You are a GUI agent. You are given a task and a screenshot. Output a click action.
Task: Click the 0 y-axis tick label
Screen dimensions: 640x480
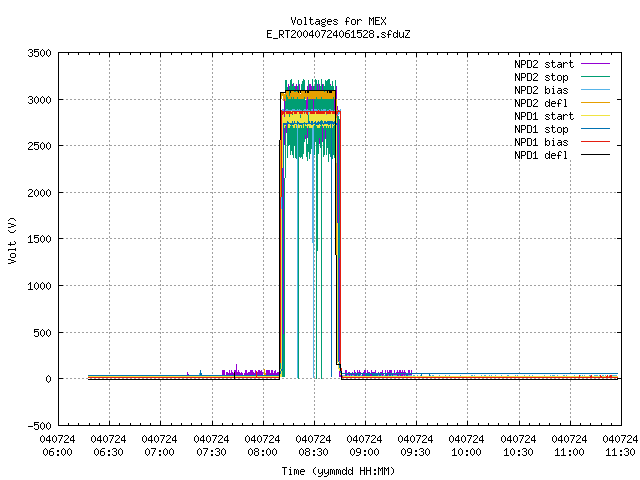tap(49, 379)
